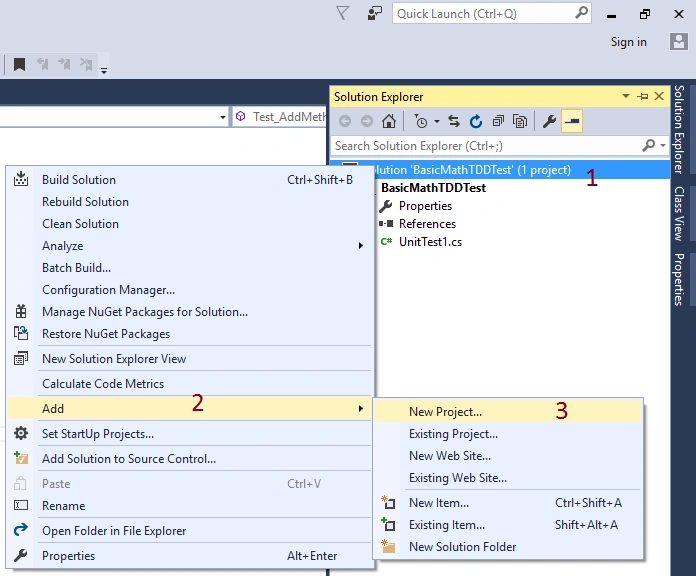Click the Collapse All icon
Screen dimensions: 696x576
[x=498, y=121]
